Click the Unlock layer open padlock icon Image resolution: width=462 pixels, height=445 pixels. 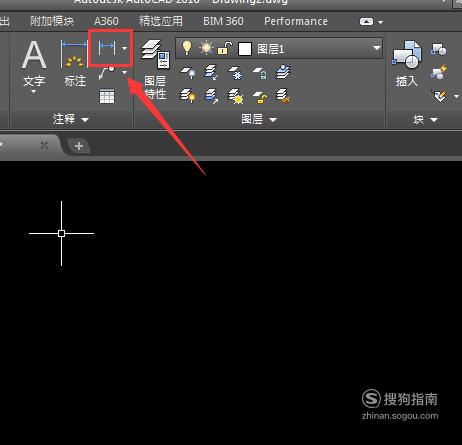[x=260, y=97]
